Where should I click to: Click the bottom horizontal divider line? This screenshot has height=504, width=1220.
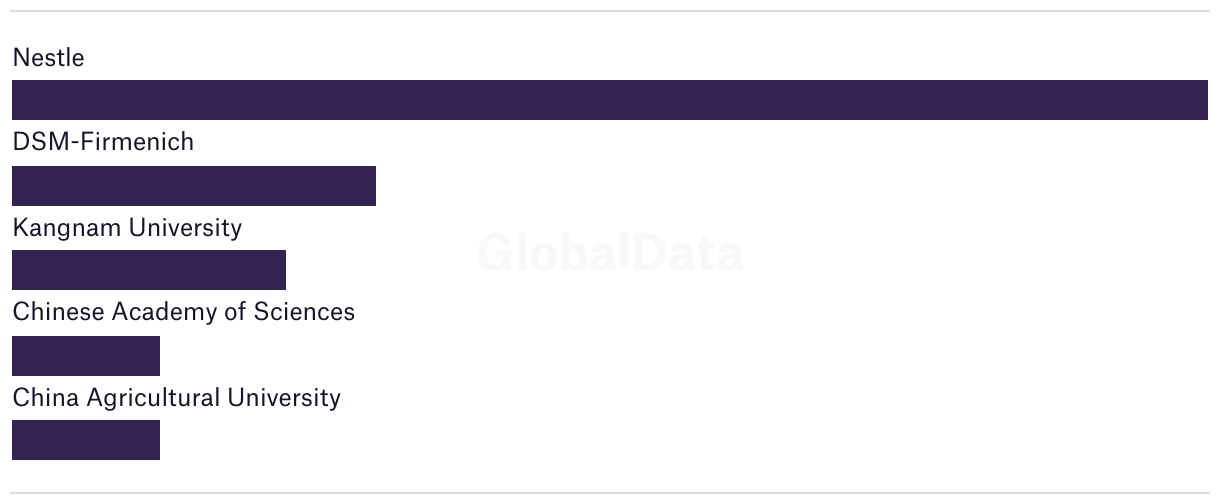tap(610, 492)
